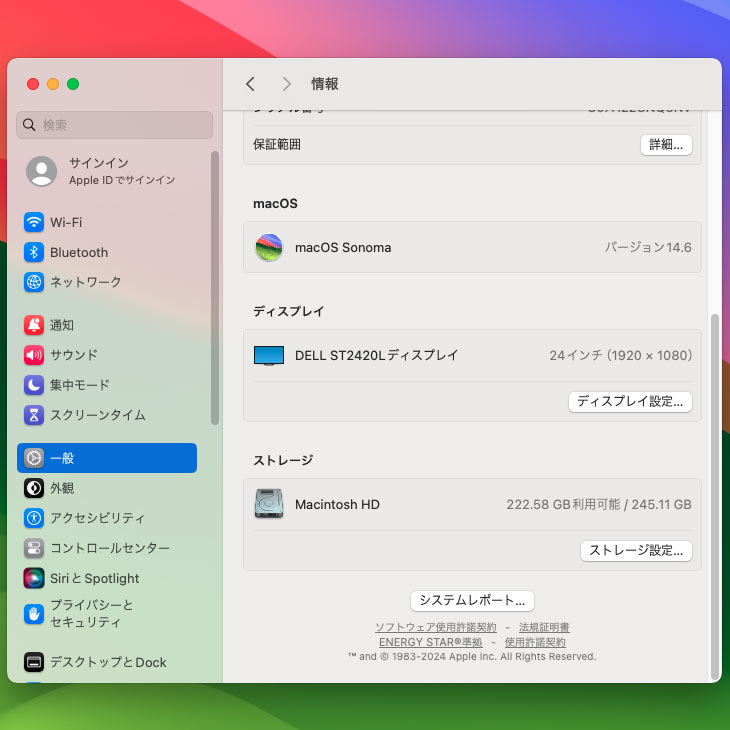Focus the 検索 search field
This screenshot has height=730, width=730.
(x=115, y=124)
